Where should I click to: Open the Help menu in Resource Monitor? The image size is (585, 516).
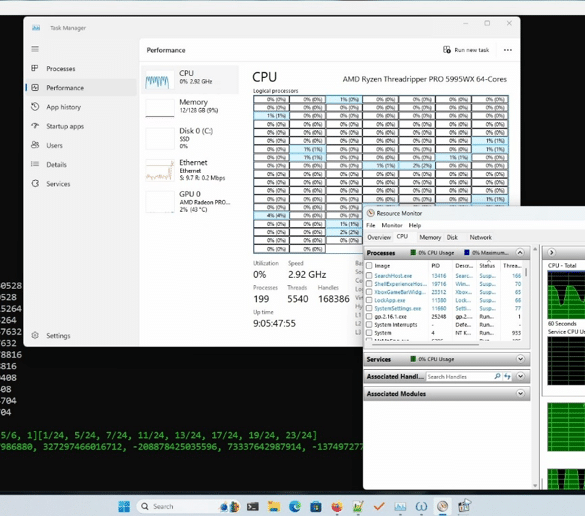(414, 225)
